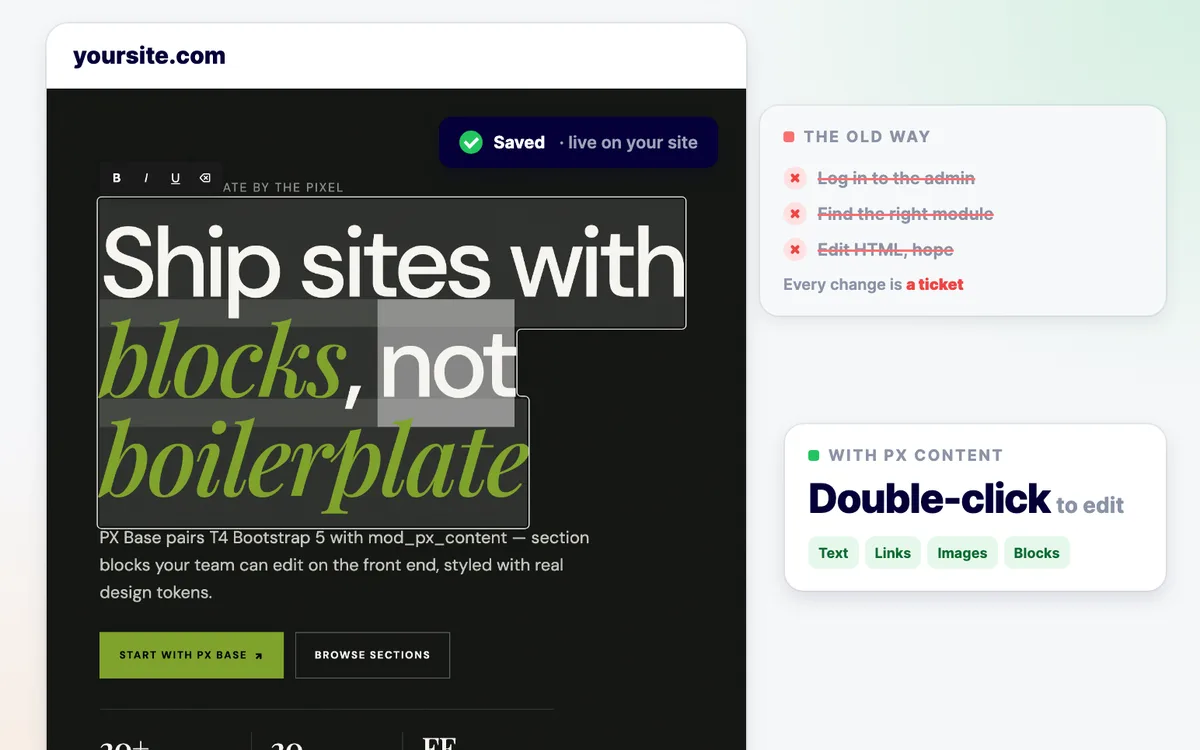
Task: Underline the selected headline text
Action: tap(176, 178)
